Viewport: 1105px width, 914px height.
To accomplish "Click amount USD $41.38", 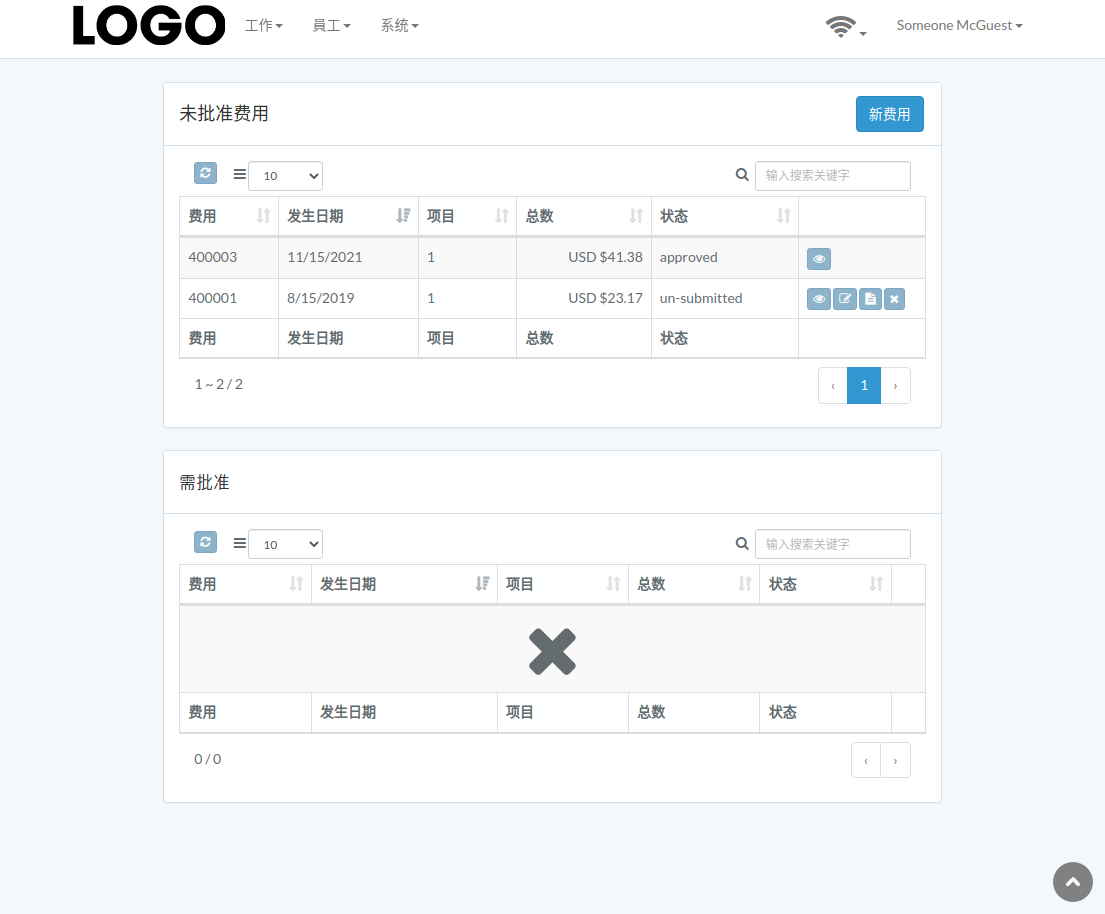I will tap(605, 257).
